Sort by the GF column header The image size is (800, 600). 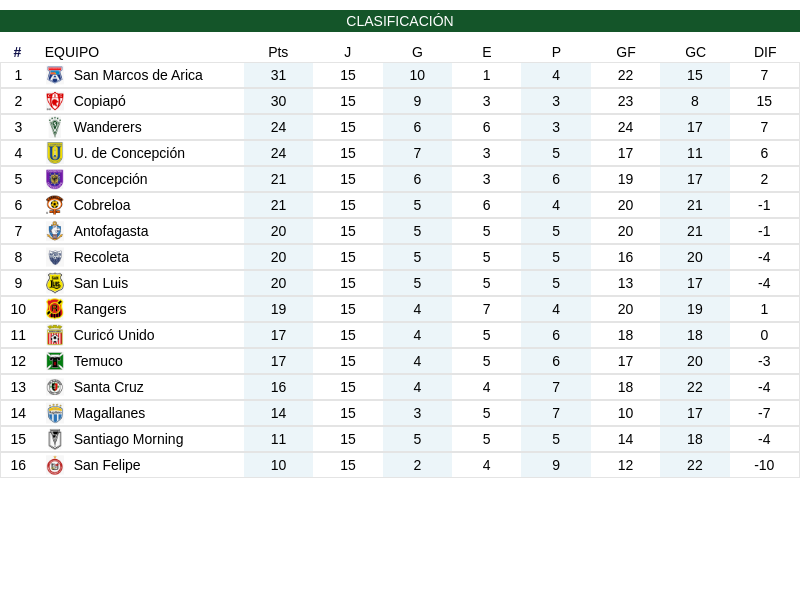[x=626, y=52]
